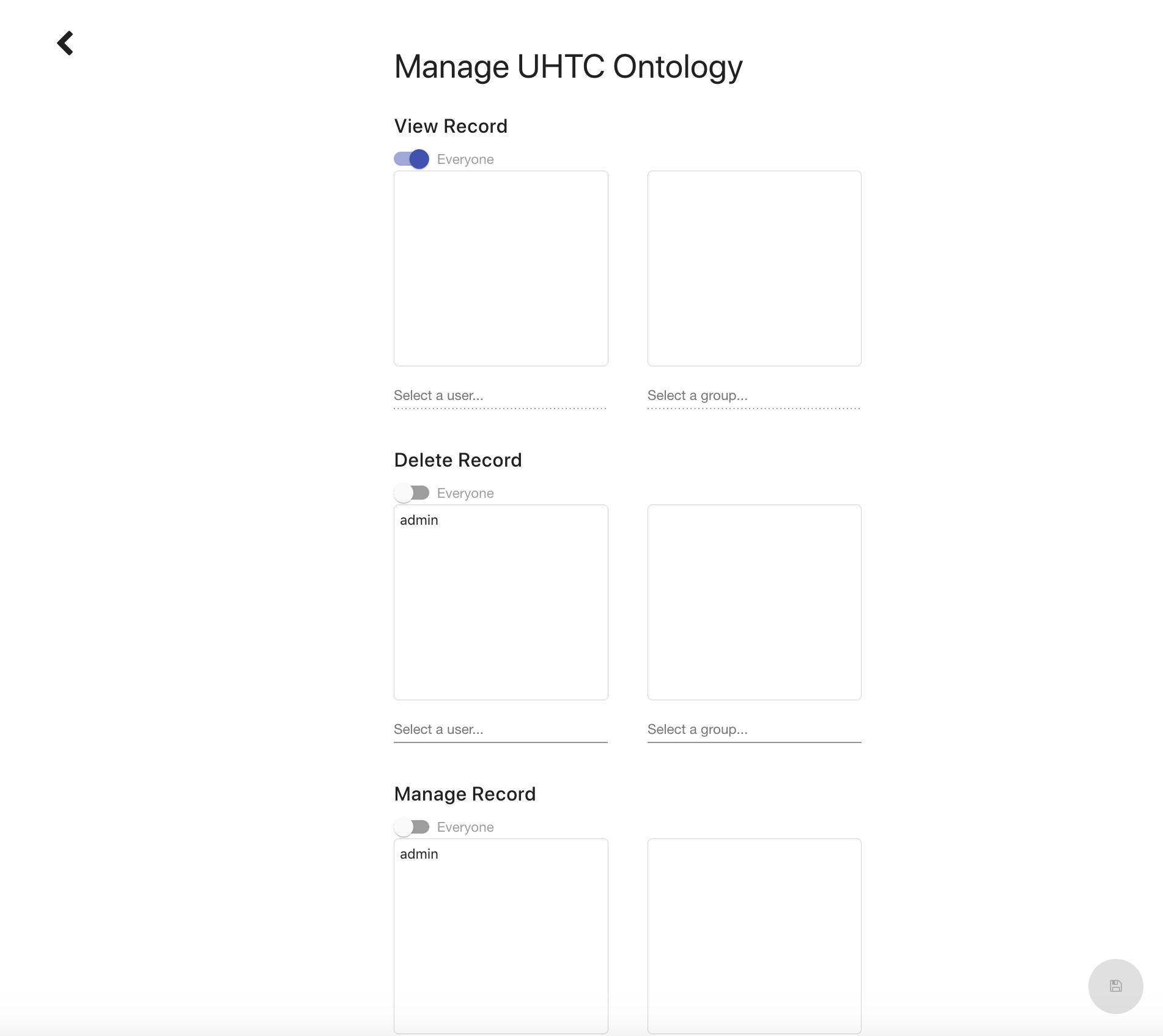Viewport: 1163px width, 1036px height.
Task: Open the View Record 'Select a user' dropdown
Action: pyautogui.click(x=500, y=396)
